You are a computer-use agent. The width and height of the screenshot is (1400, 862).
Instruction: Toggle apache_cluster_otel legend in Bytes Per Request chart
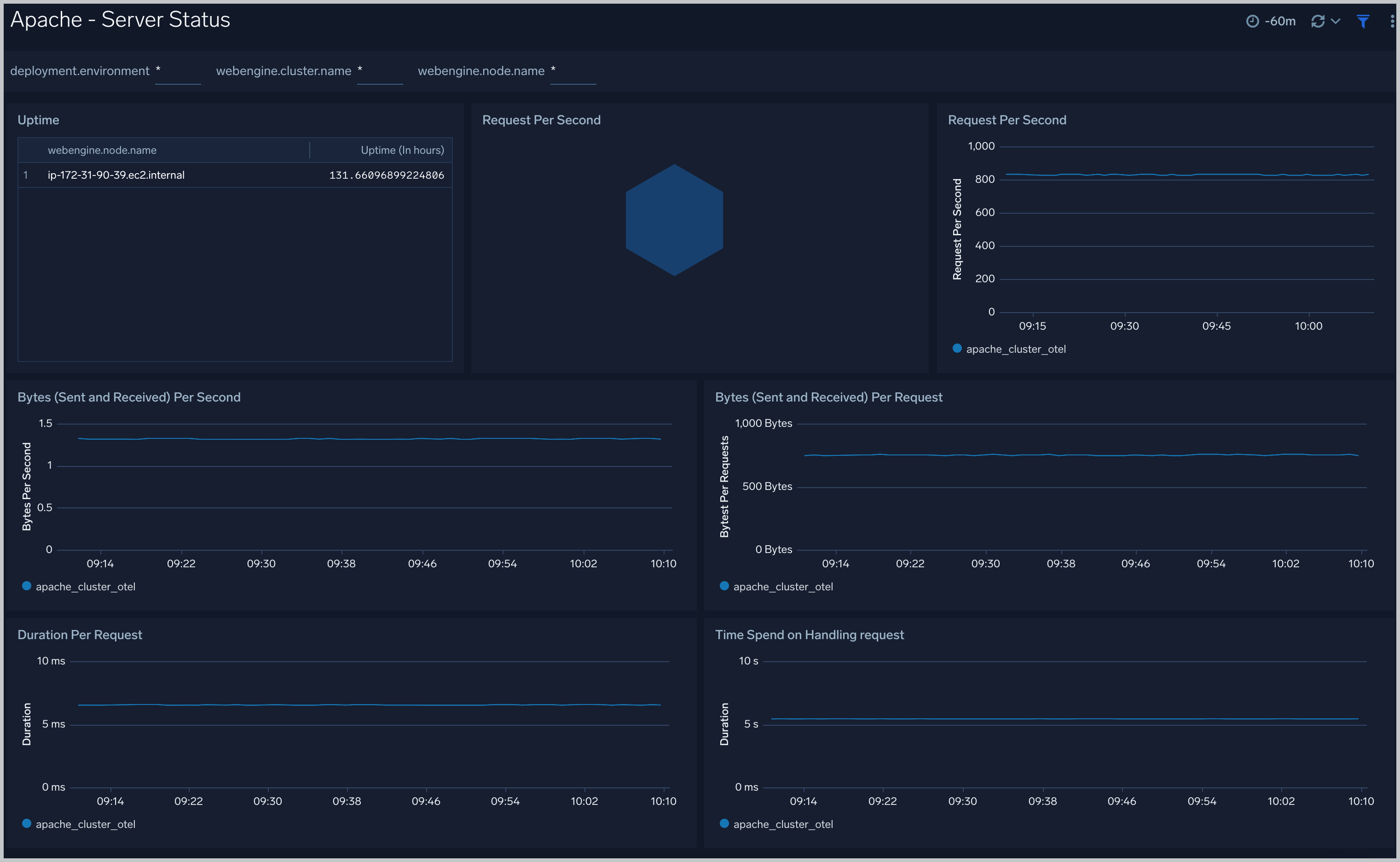[x=776, y=587]
